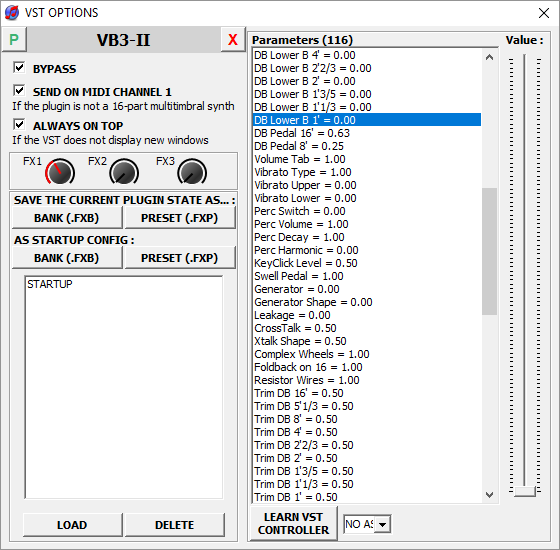Select Generator Shape parameter
The width and height of the screenshot is (560, 550).
(367, 302)
